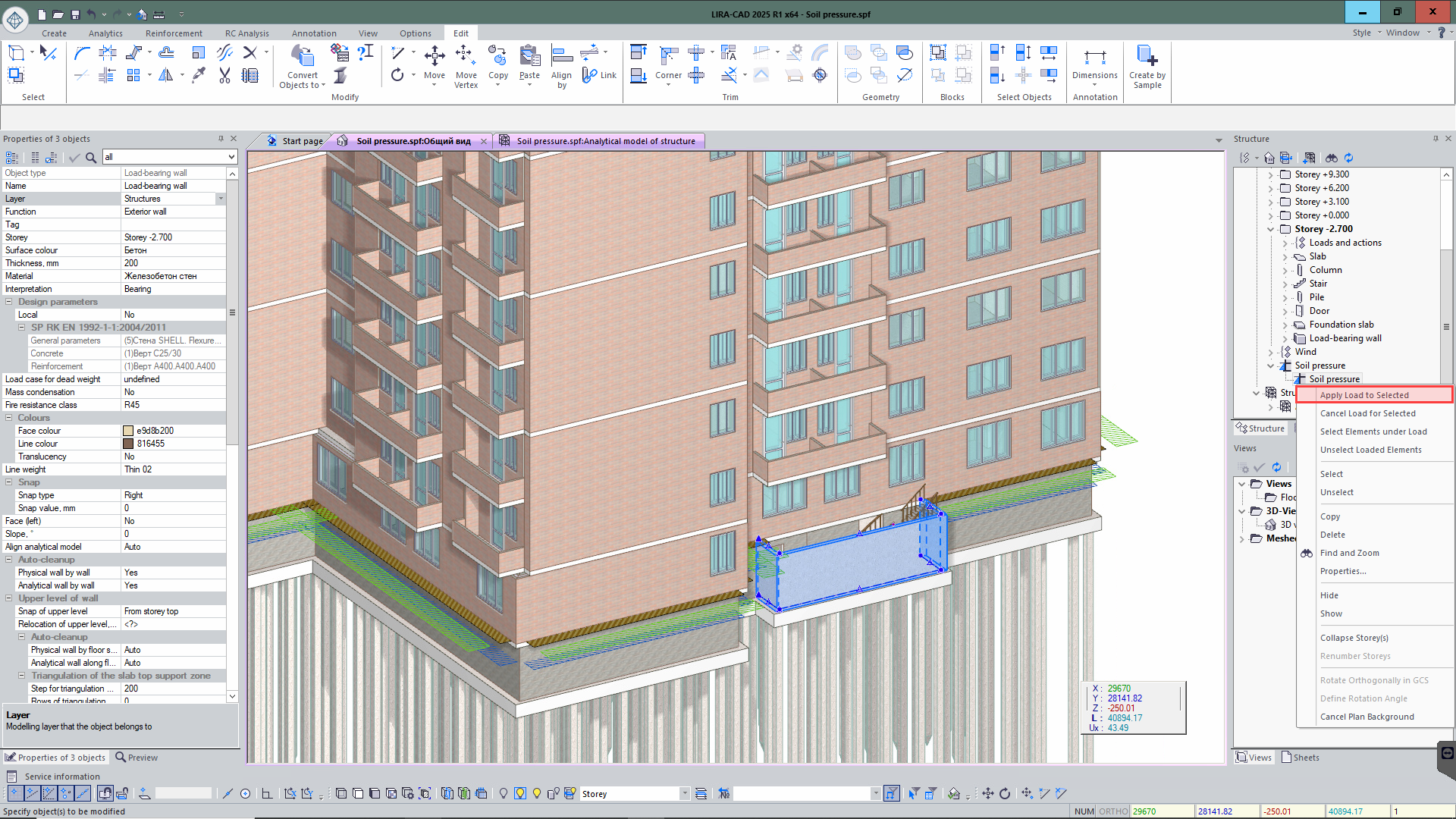Open the Analytical model of structure tab
The width and height of the screenshot is (1456, 819).
[x=605, y=141]
